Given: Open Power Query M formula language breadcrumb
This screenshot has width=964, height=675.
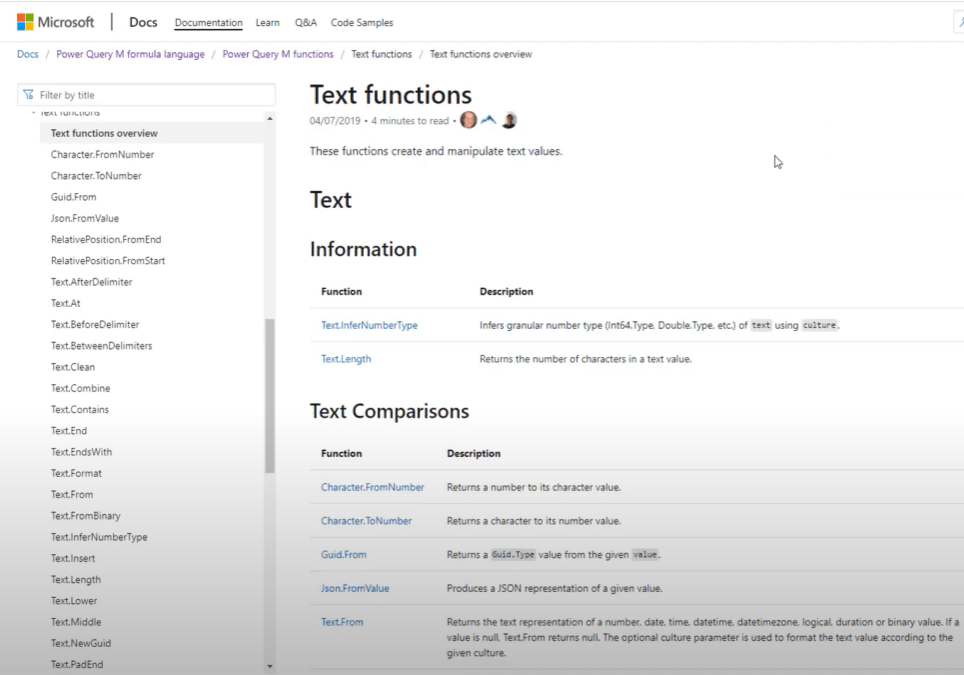Looking at the screenshot, I should tap(130, 54).
